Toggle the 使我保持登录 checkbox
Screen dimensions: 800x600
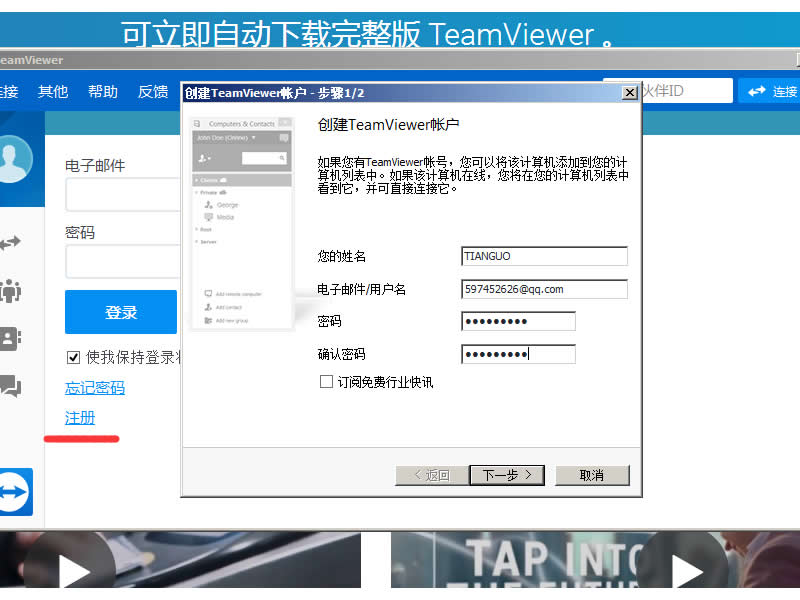pos(74,359)
